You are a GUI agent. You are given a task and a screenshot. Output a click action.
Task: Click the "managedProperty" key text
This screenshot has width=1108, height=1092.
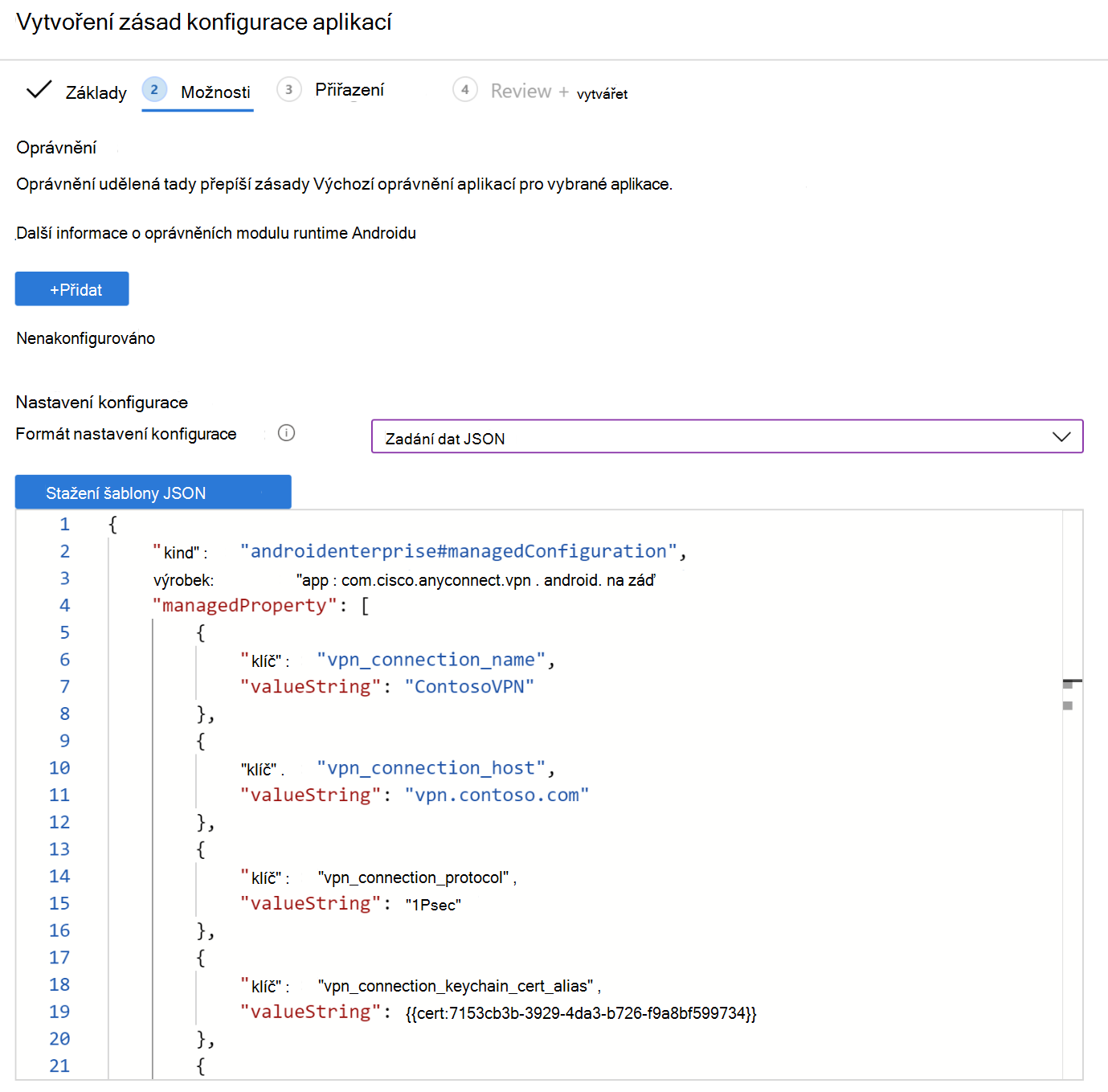pyautogui.click(x=244, y=606)
